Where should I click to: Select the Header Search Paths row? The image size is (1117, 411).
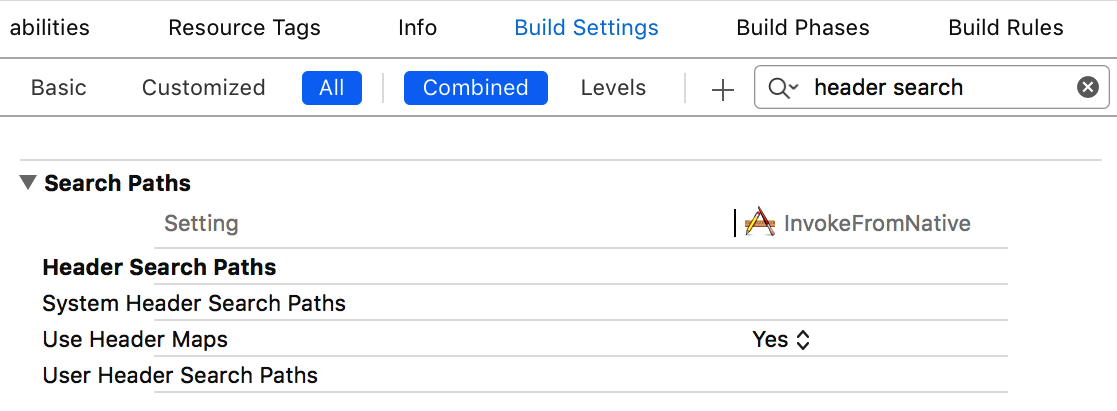click(x=160, y=268)
